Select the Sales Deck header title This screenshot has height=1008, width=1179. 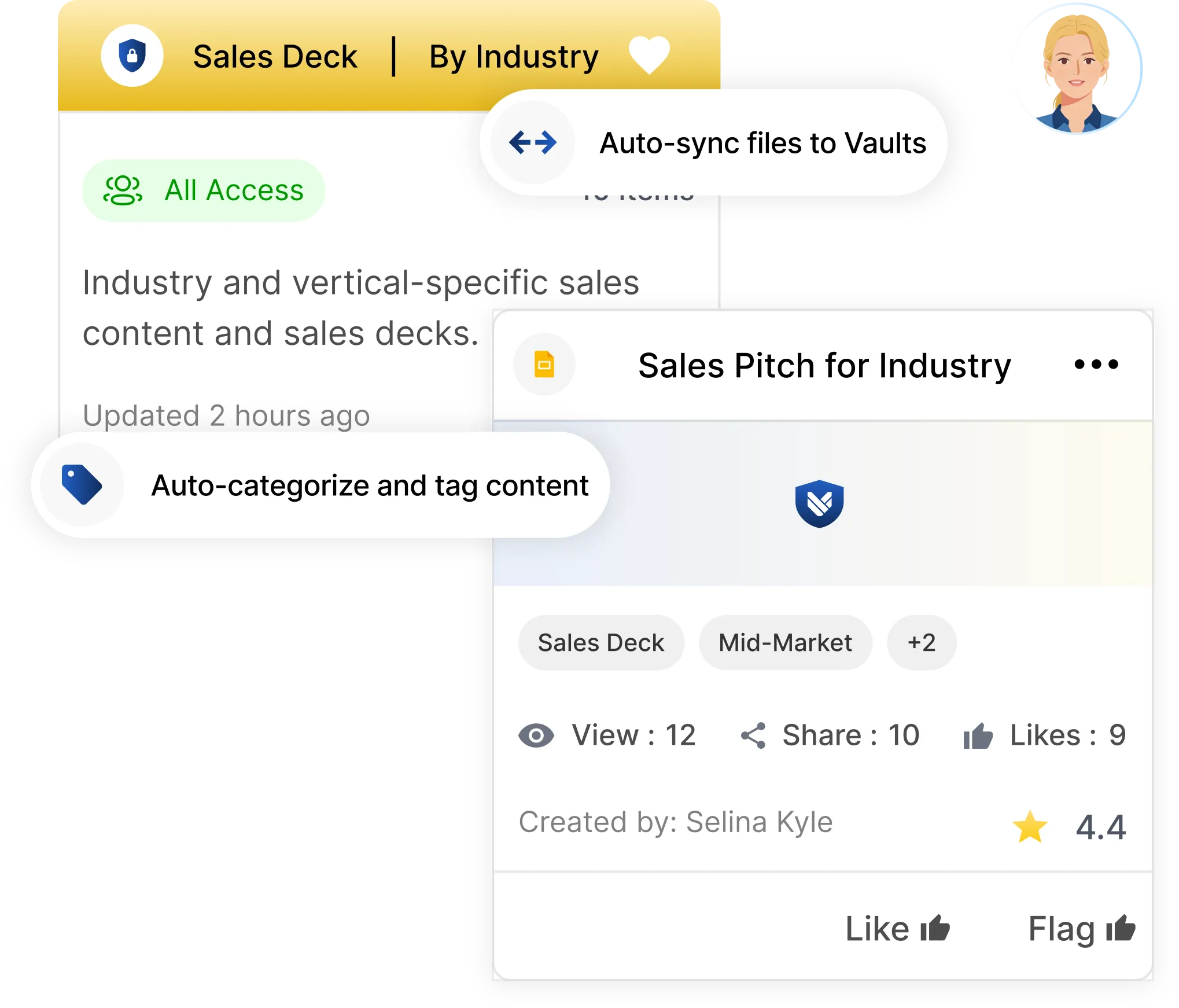[x=275, y=56]
